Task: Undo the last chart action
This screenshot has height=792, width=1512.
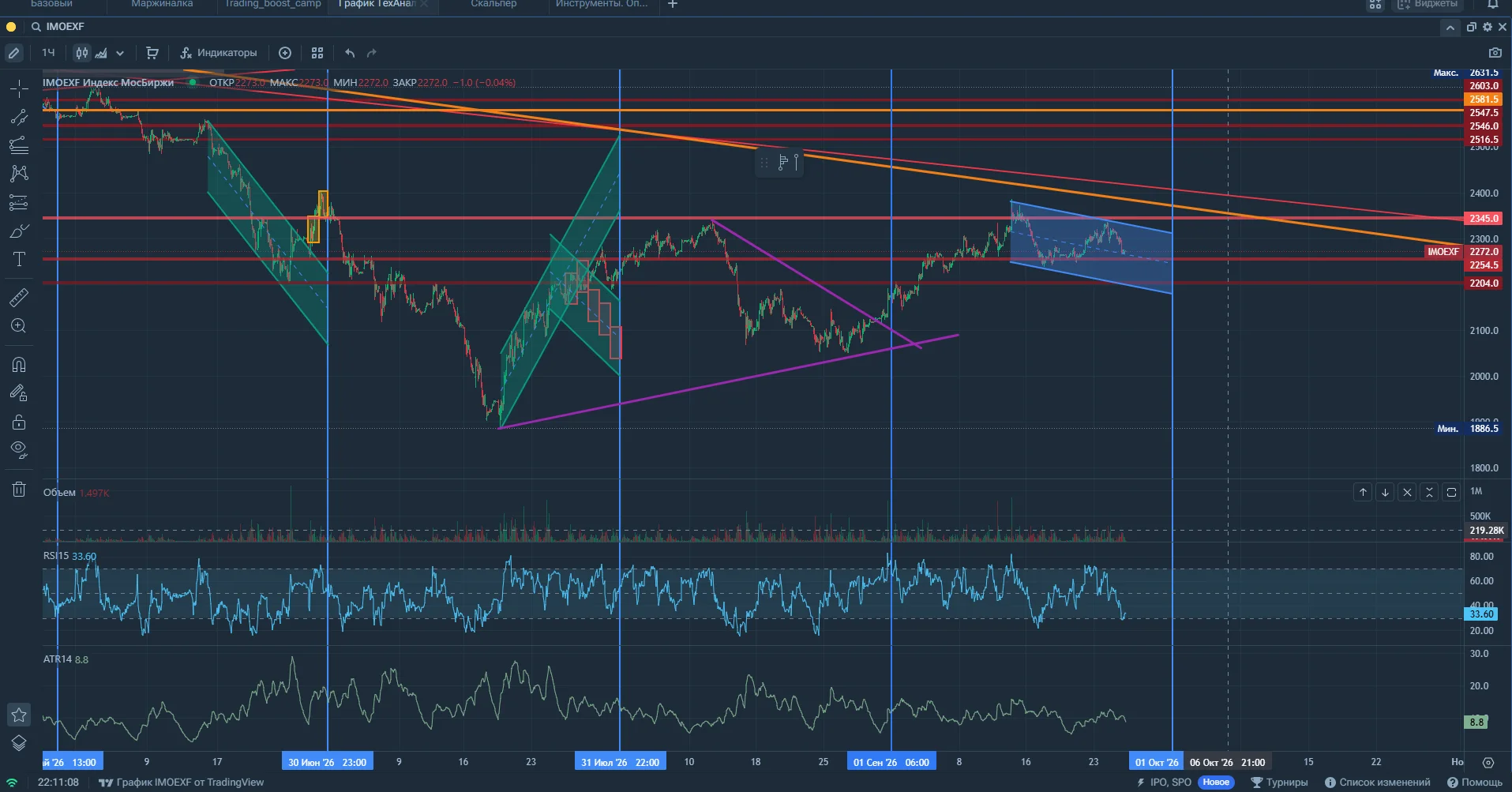Action: coord(350,53)
